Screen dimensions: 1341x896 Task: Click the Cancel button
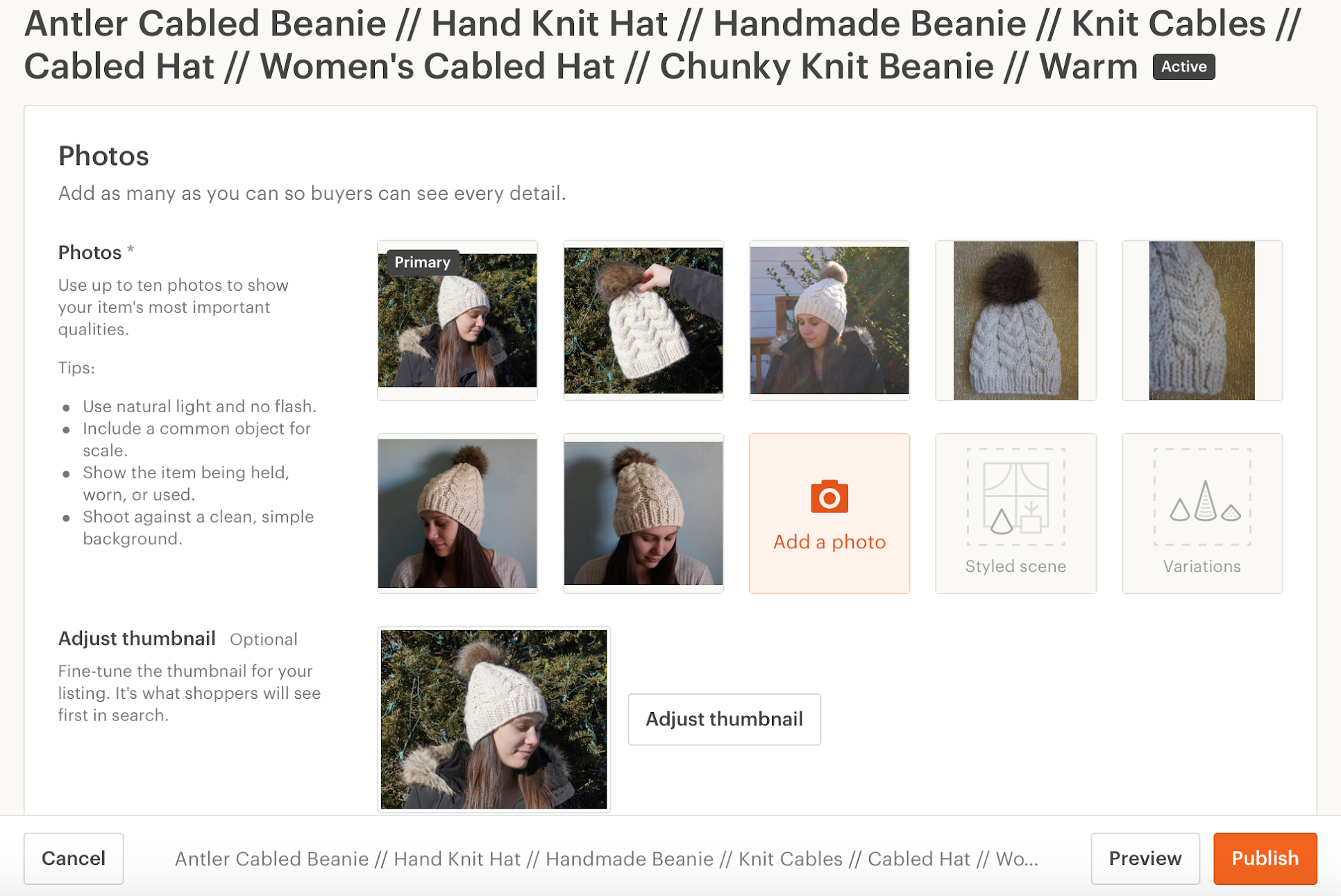[x=74, y=859]
